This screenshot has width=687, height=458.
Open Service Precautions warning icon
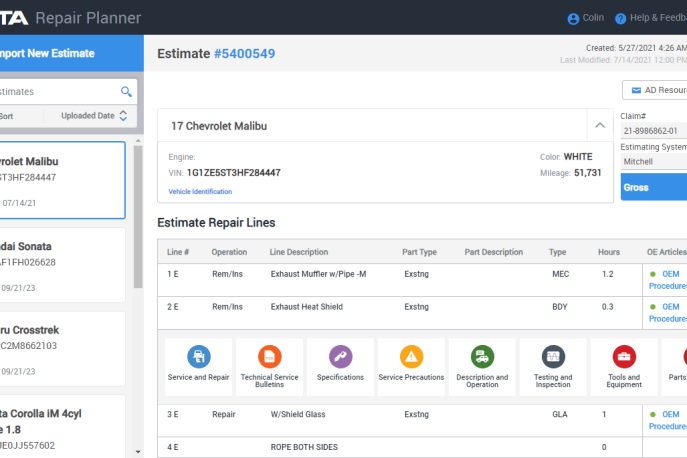coord(411,357)
